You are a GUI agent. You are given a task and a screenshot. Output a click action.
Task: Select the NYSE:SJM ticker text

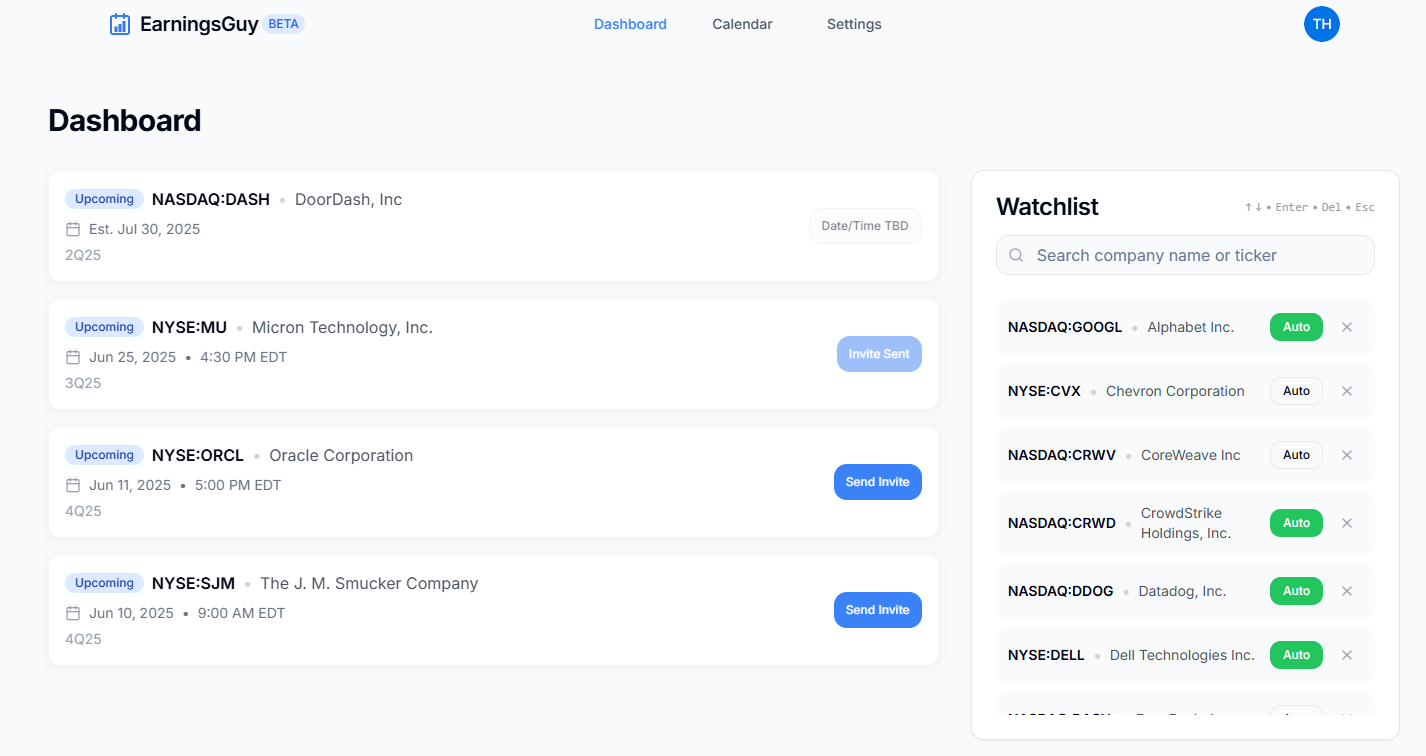[193, 583]
